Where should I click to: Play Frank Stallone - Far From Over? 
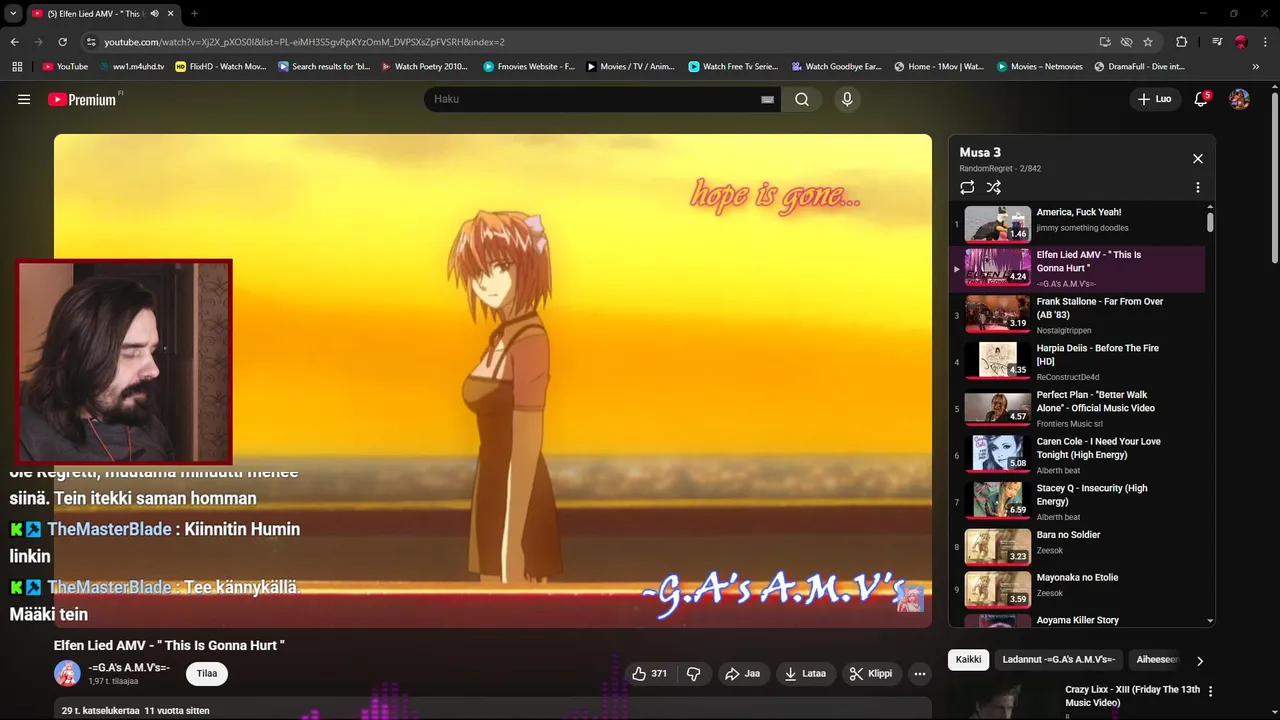tap(1077, 316)
